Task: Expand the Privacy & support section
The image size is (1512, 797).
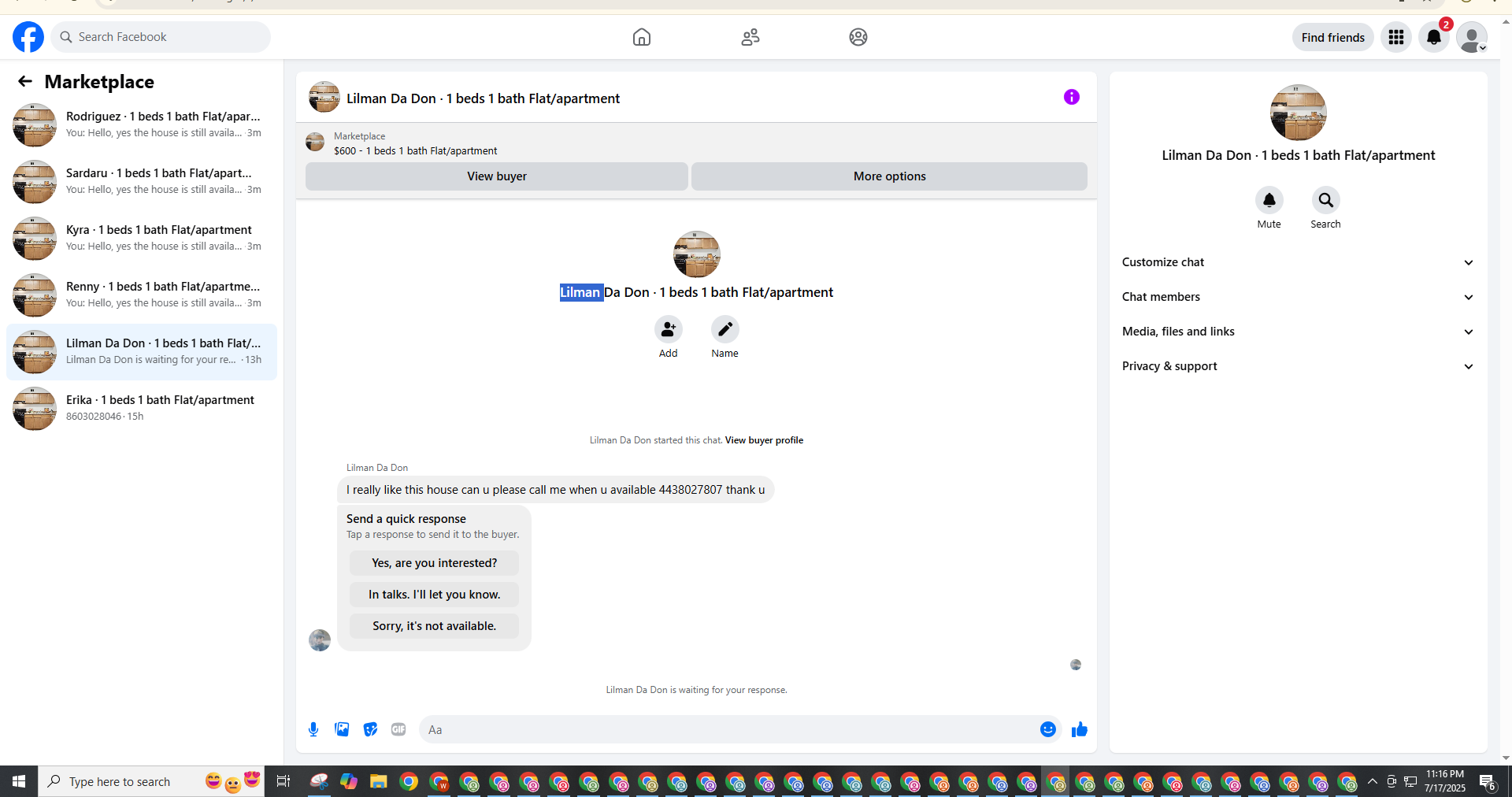Action: tap(1299, 366)
